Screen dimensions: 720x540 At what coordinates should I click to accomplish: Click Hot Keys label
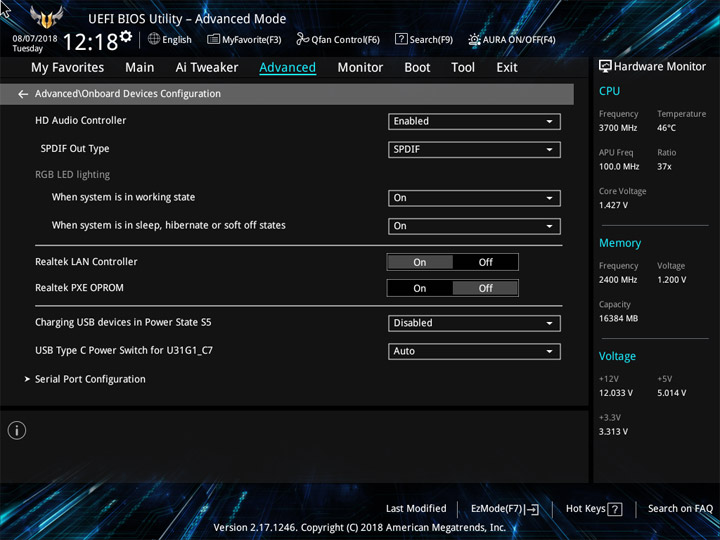coord(585,509)
